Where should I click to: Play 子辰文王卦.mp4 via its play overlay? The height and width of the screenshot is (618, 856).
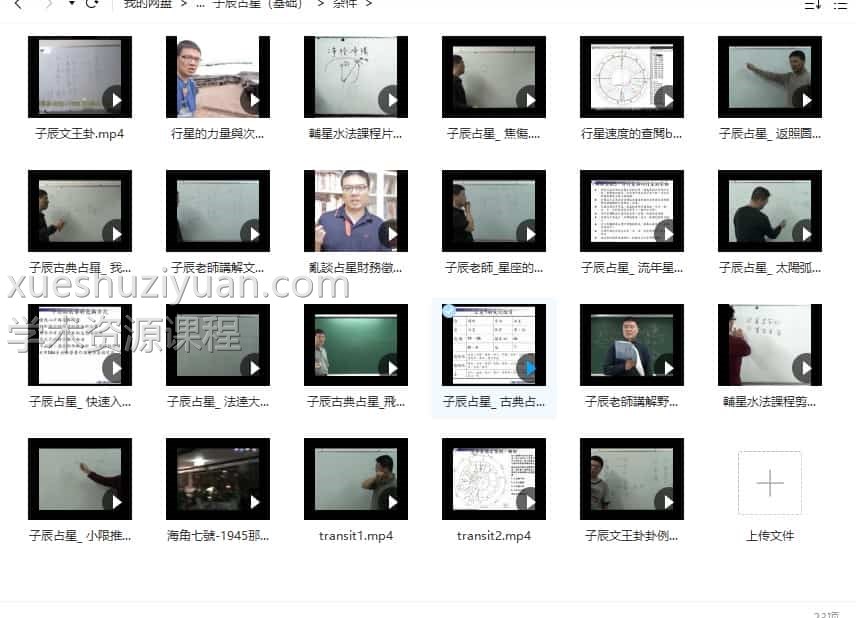pos(118,101)
